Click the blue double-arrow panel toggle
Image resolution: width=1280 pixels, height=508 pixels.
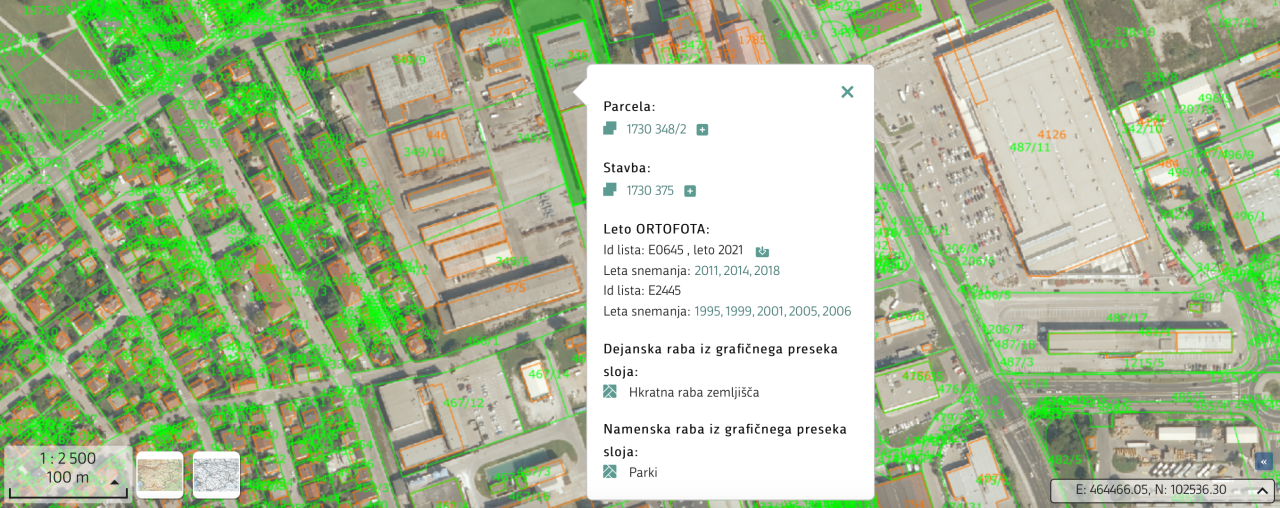(x=1263, y=461)
